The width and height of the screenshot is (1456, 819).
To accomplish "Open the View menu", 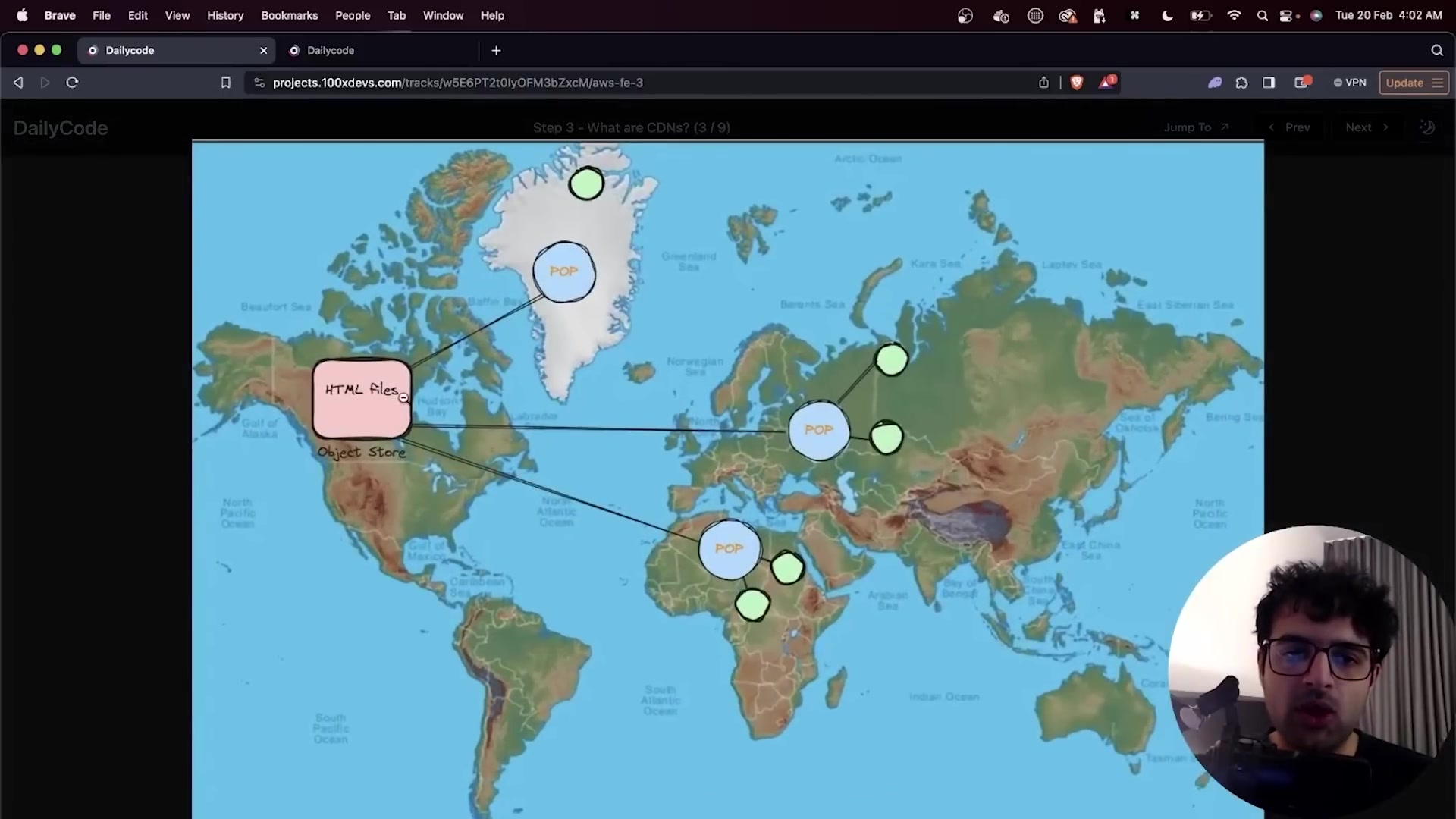I will (x=177, y=15).
